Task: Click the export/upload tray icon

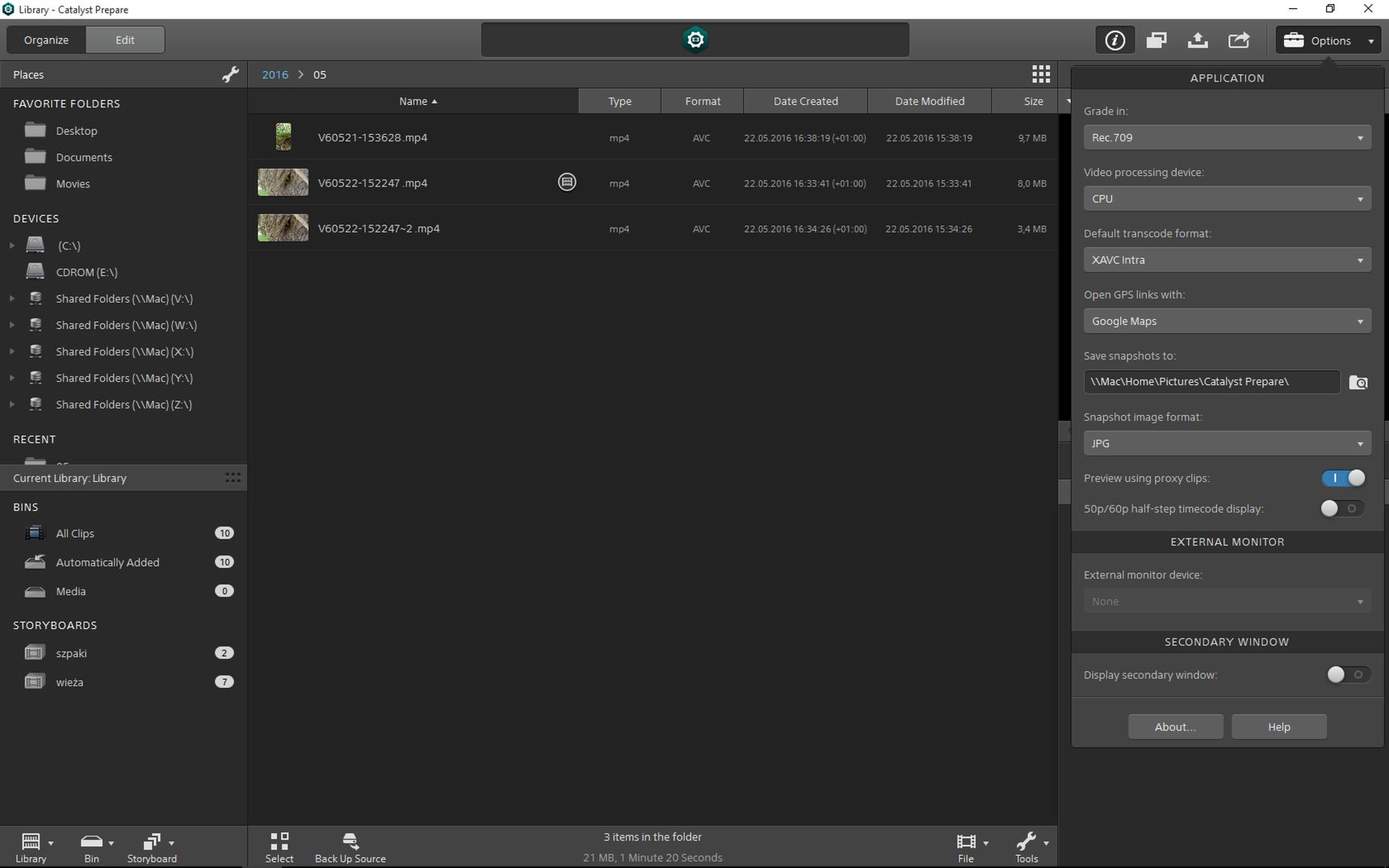Action: click(x=1198, y=40)
